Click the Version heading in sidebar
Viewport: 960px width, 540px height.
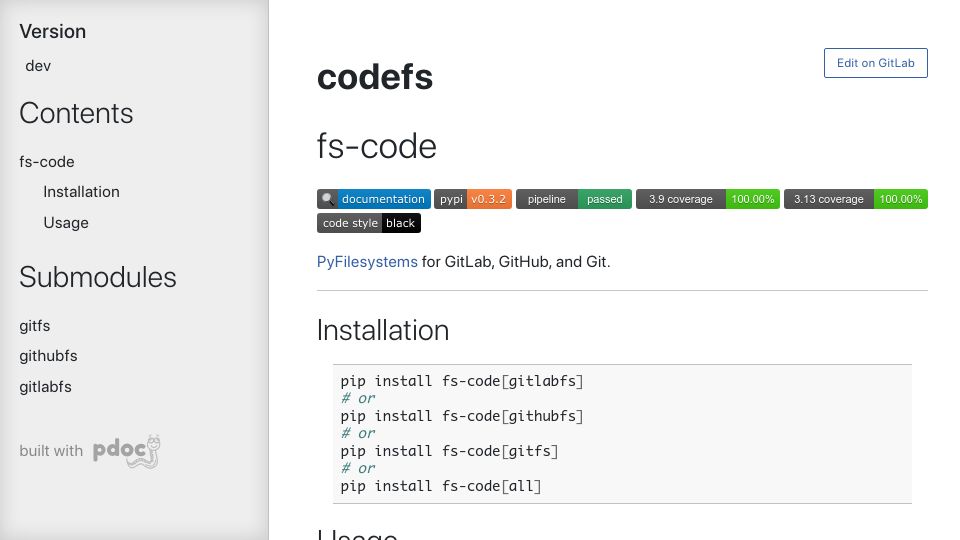(x=53, y=31)
